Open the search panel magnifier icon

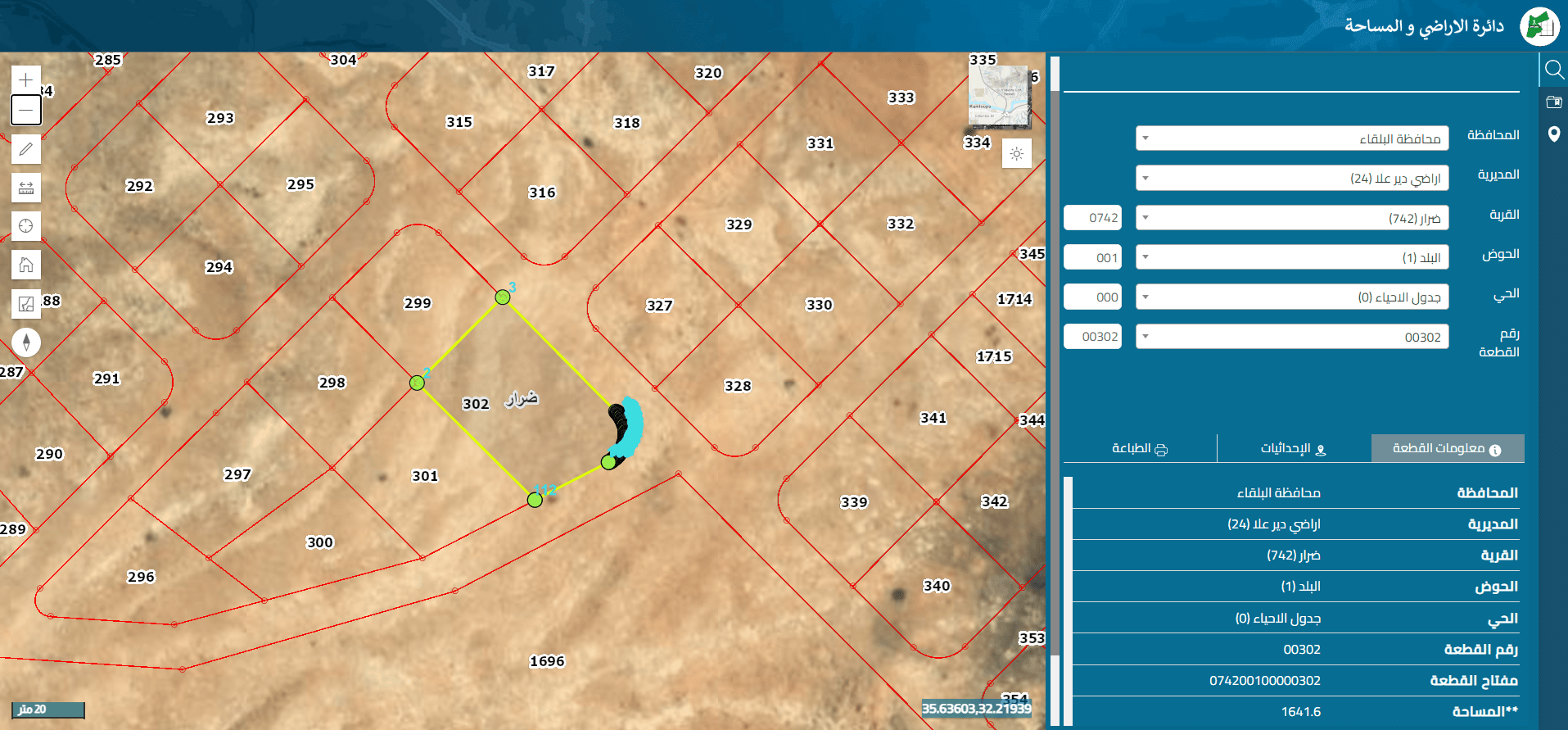click(1553, 69)
